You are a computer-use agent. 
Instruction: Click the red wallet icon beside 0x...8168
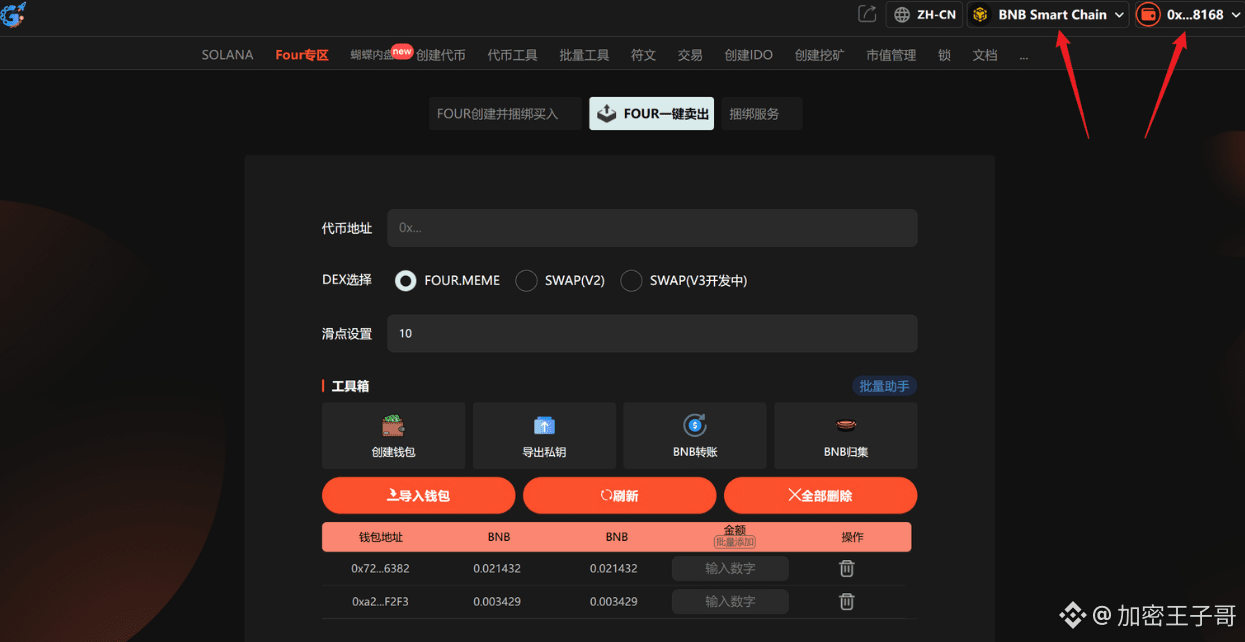point(1146,14)
